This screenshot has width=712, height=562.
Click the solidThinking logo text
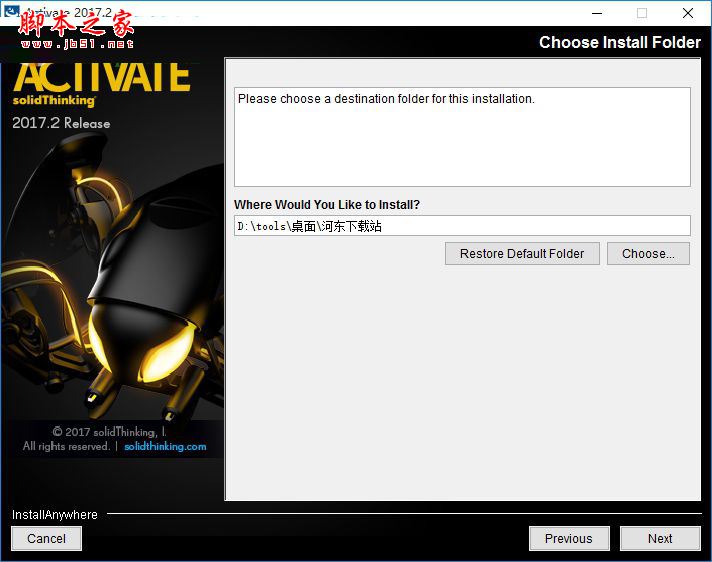point(54,100)
